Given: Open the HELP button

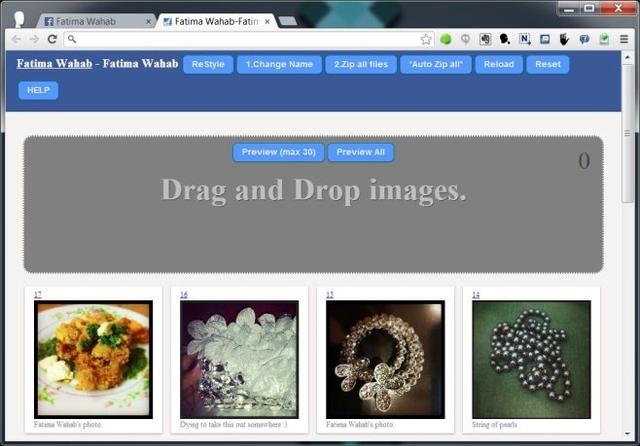Looking at the screenshot, I should pos(38,90).
